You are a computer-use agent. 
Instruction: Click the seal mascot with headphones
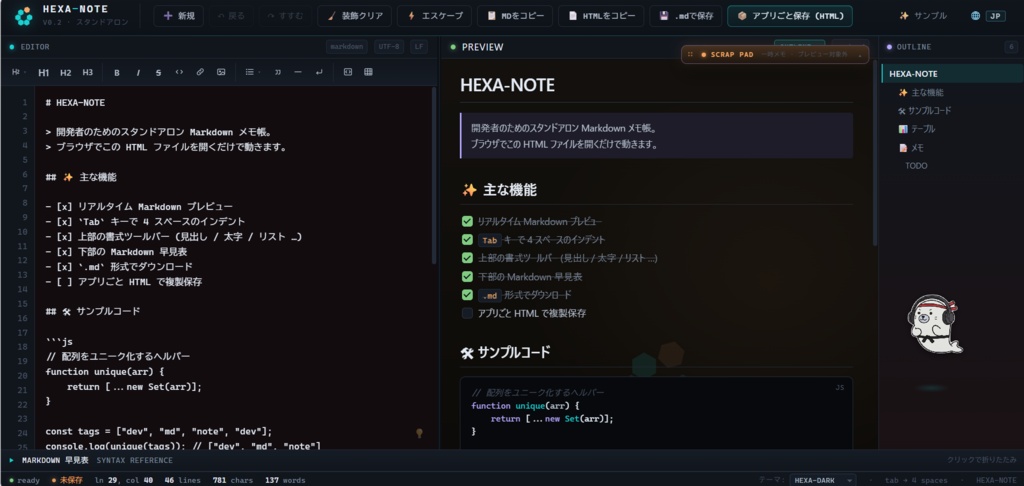click(x=934, y=324)
